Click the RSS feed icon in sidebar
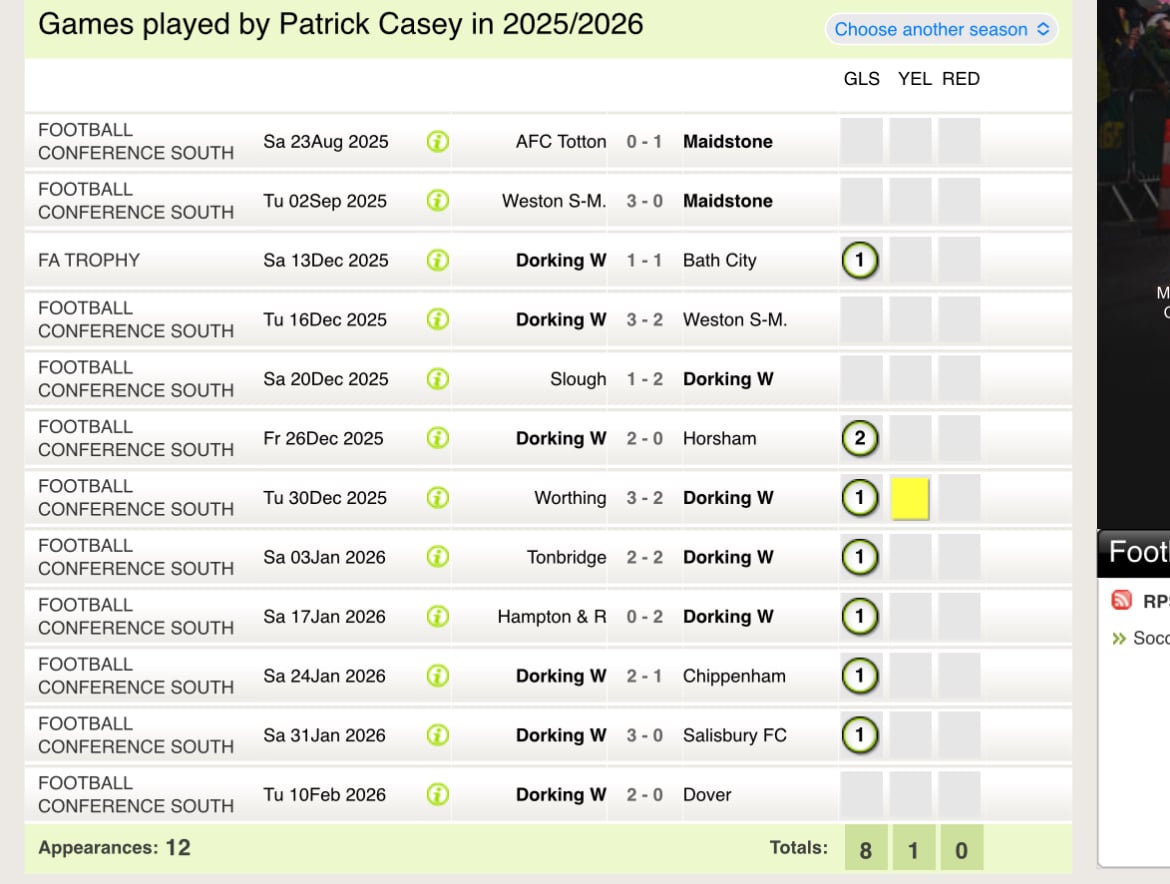Screen dimensions: 1170x884 click(x=1121, y=600)
